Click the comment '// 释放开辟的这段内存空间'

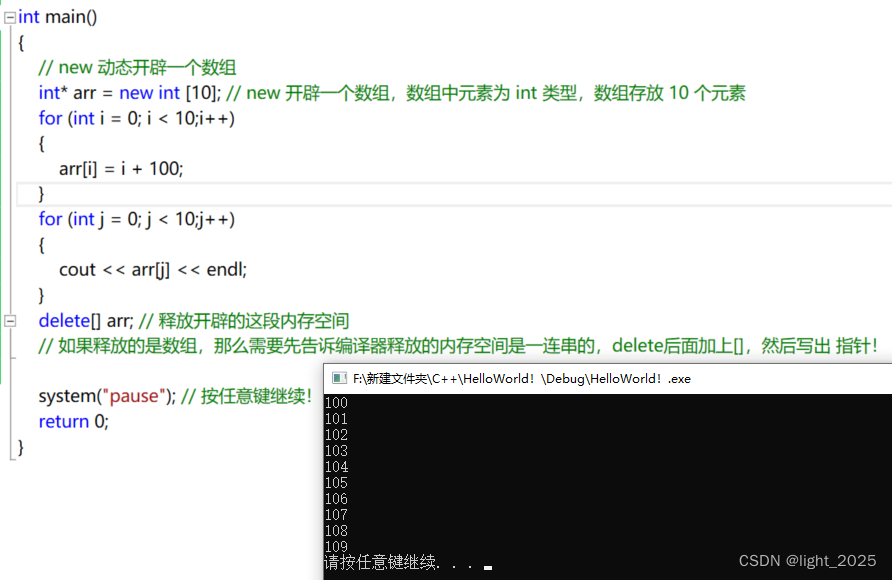pyautogui.click(x=244, y=321)
